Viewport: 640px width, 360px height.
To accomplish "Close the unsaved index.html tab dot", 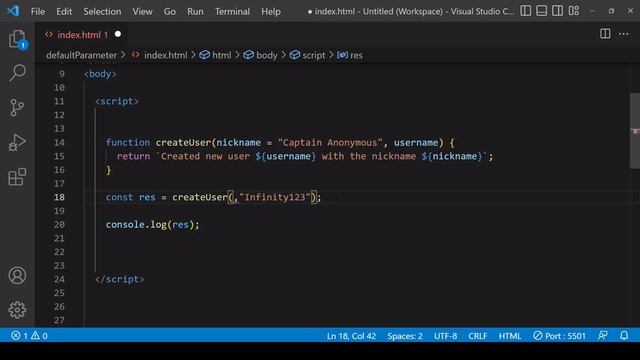I will click(118, 34).
